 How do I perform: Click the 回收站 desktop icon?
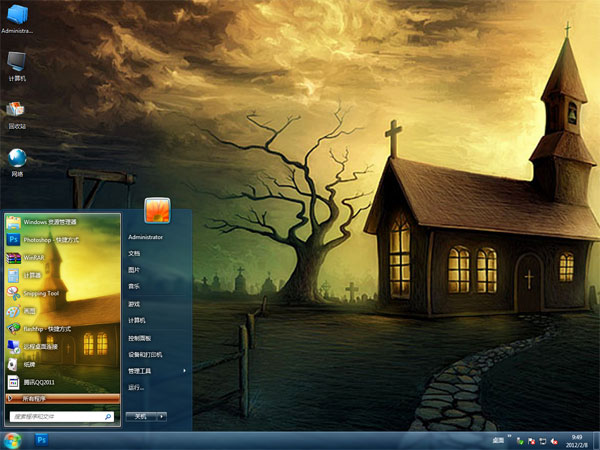coord(17,112)
